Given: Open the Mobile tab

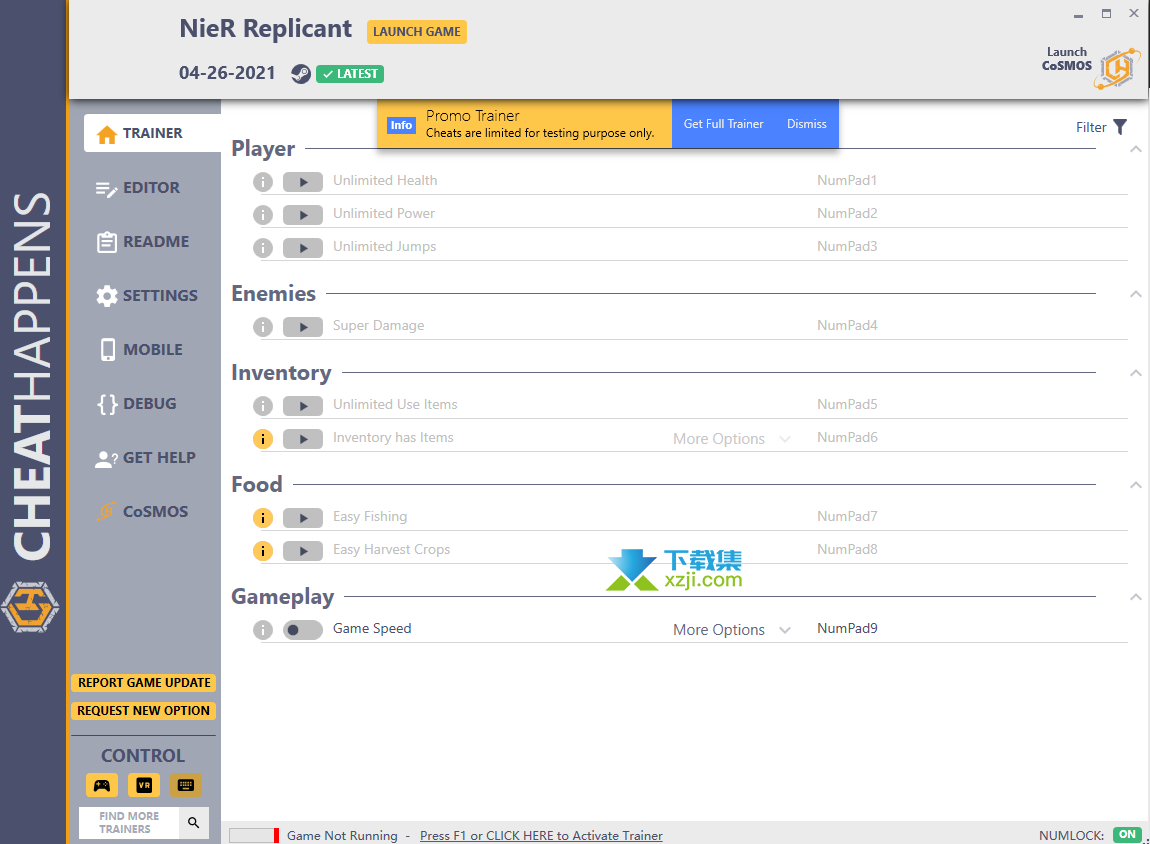Looking at the screenshot, I should click(140, 350).
